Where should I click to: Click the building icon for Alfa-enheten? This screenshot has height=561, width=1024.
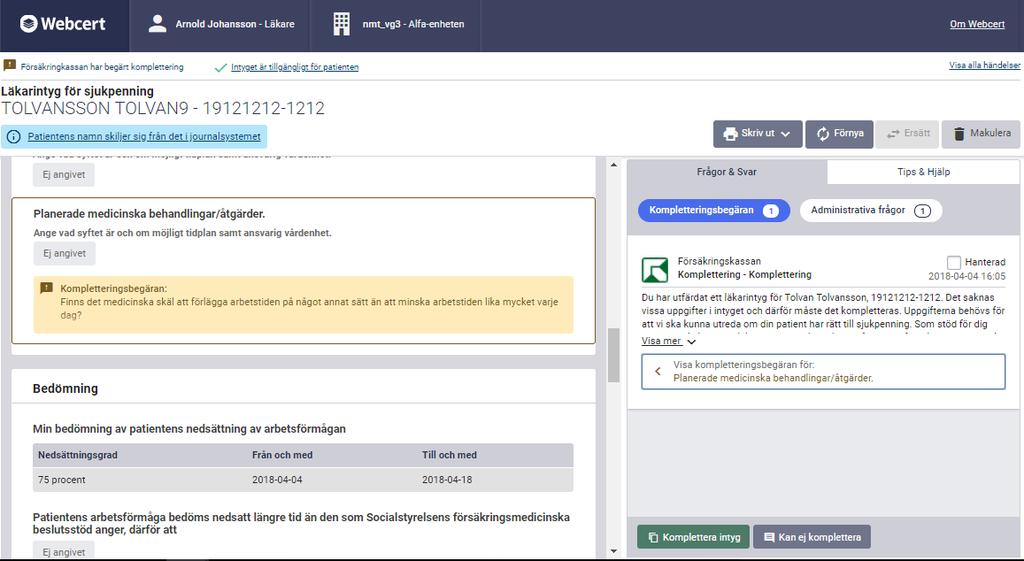(342, 24)
